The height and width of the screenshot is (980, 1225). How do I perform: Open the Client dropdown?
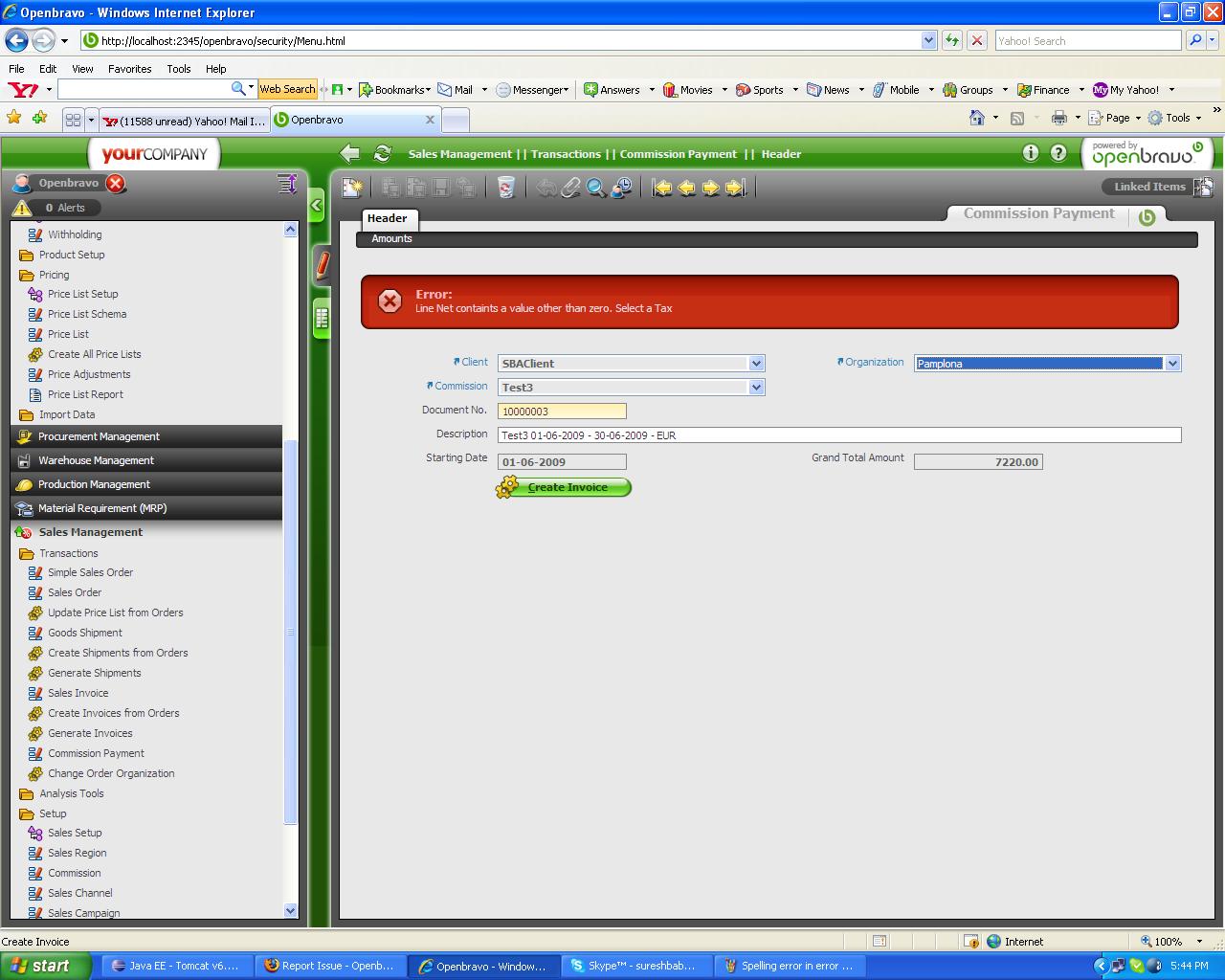point(756,364)
